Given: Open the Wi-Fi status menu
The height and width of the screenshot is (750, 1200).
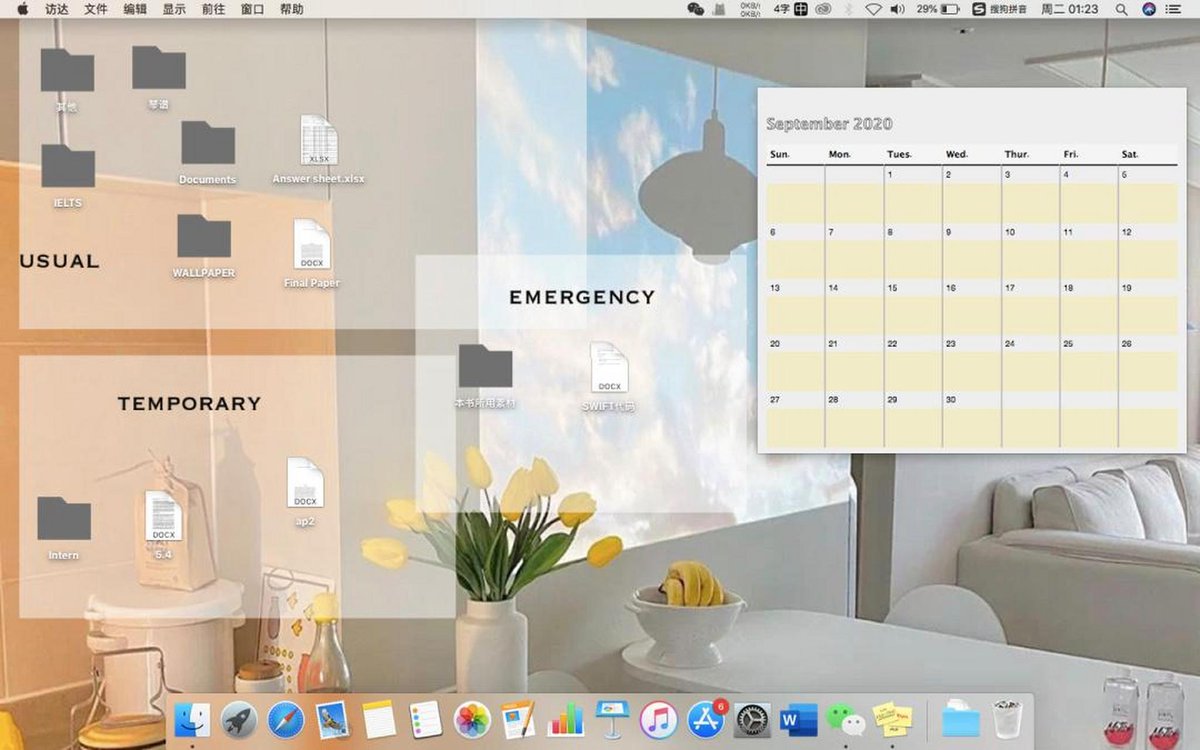Looking at the screenshot, I should [873, 9].
